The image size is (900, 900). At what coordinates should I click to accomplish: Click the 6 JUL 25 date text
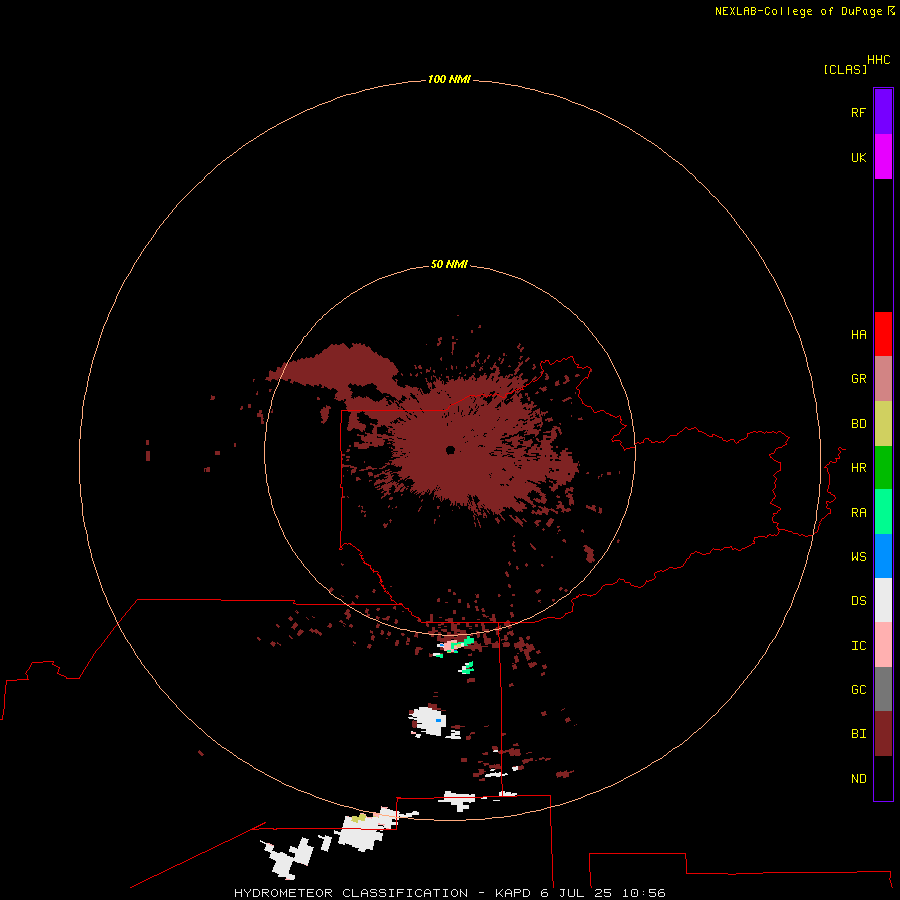(x=576, y=893)
